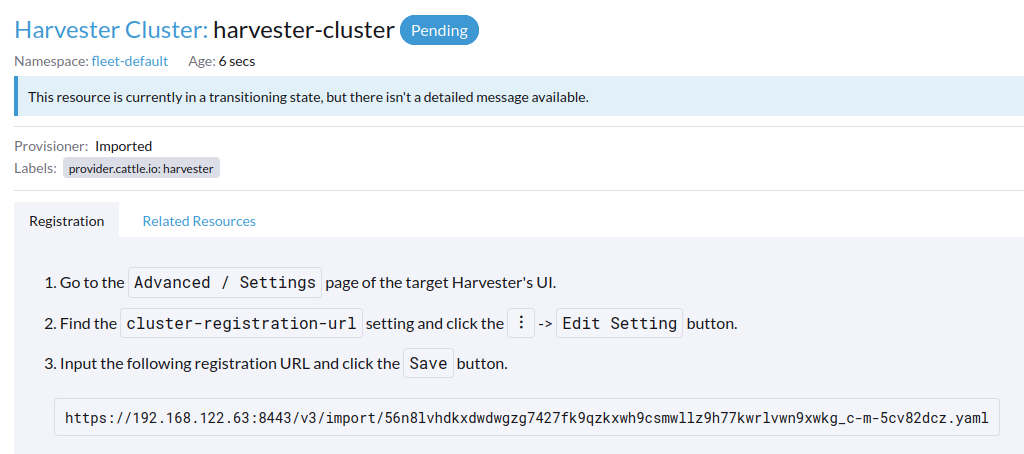Click the registration URL code box
The image size is (1024, 454).
click(x=526, y=418)
